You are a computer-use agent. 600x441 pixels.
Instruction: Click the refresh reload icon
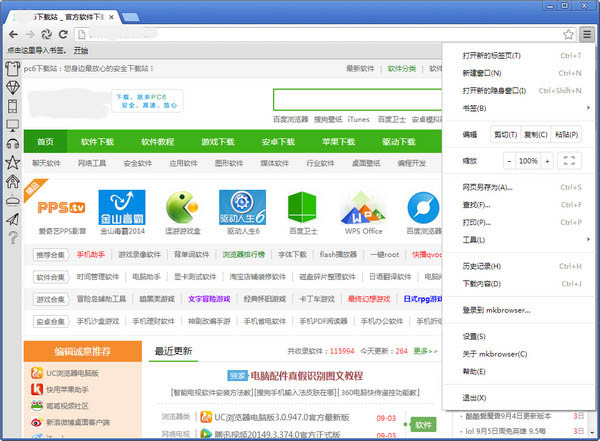63,34
